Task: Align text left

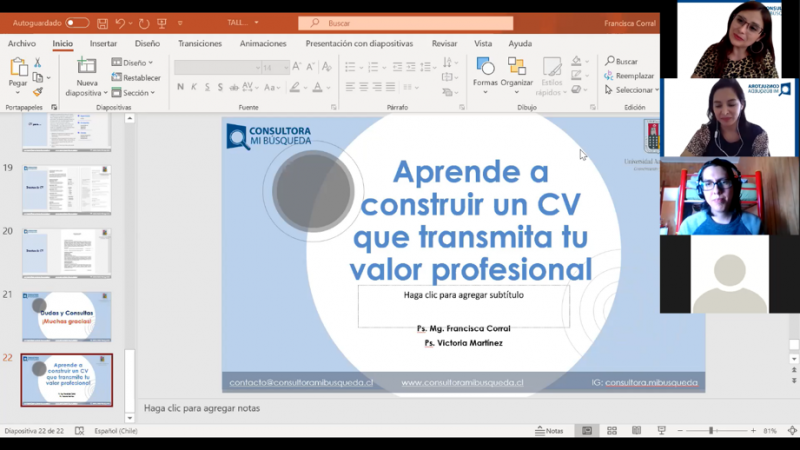Action: 350,87
